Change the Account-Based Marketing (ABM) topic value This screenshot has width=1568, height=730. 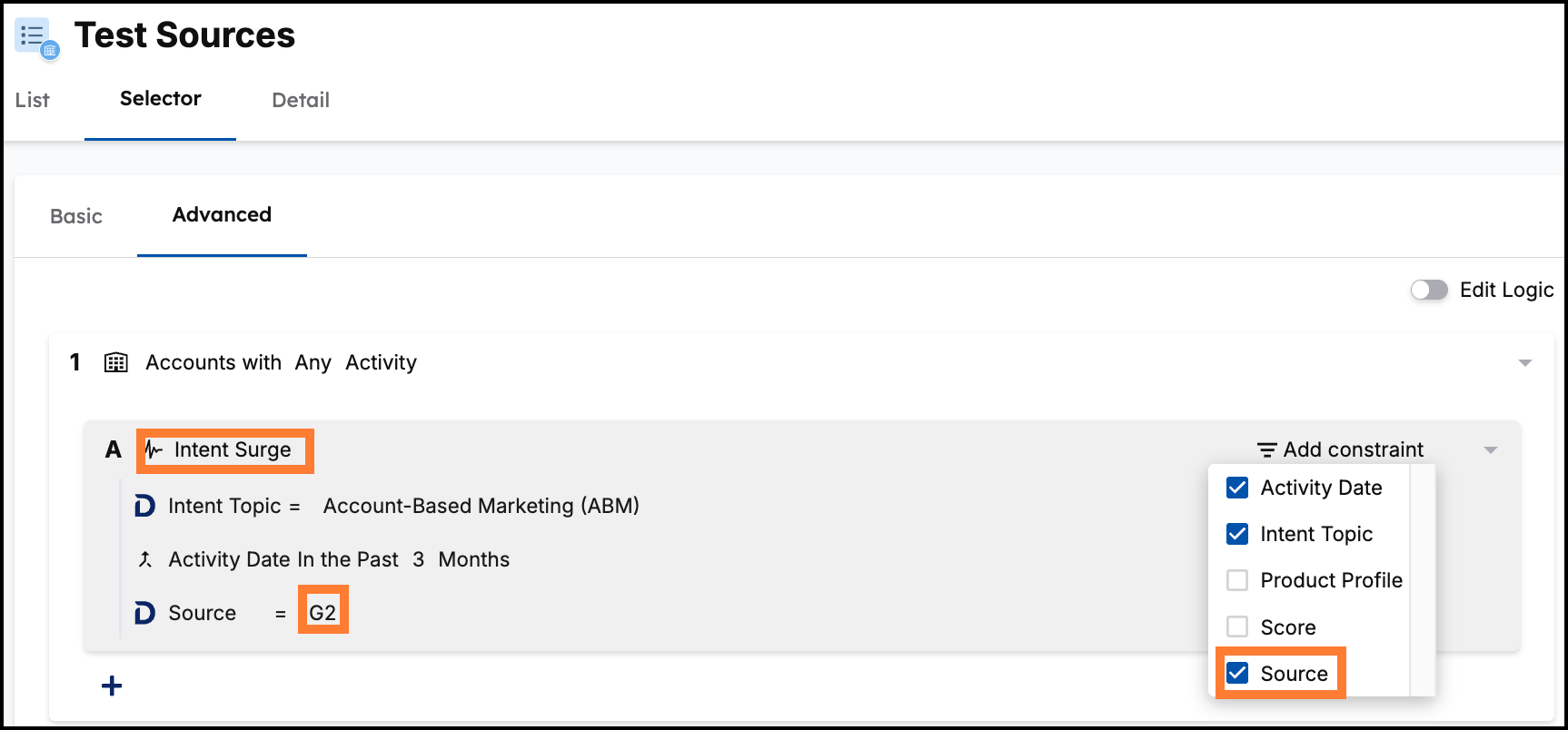click(x=481, y=506)
